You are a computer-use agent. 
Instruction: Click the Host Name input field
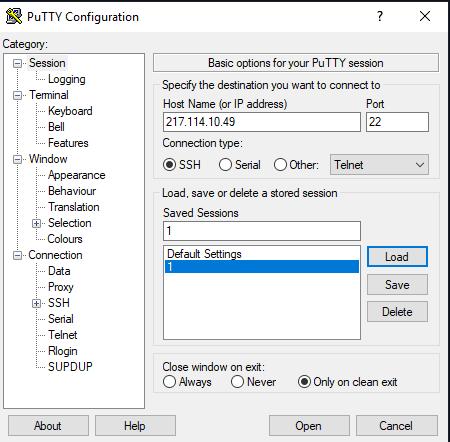[x=262, y=122]
